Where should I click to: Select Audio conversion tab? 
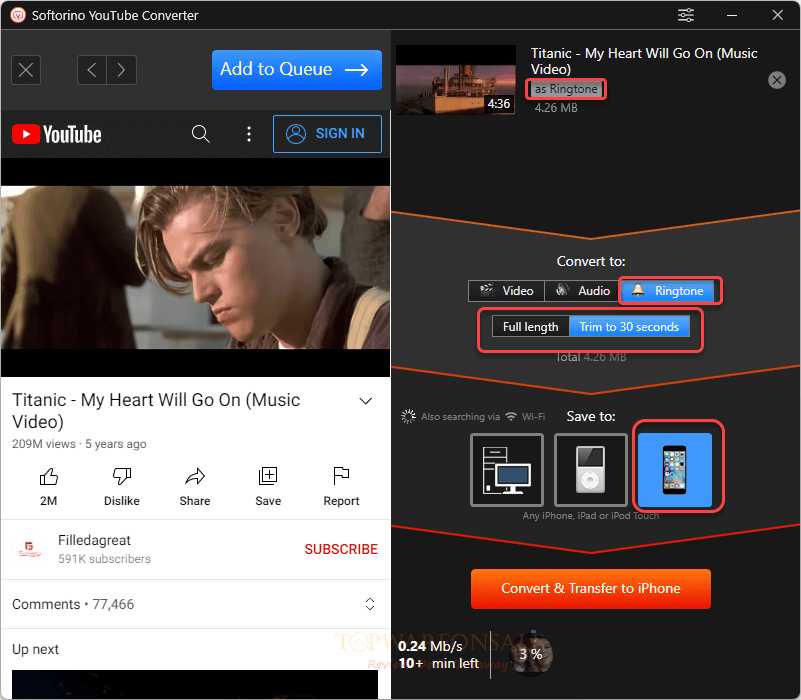(x=582, y=291)
